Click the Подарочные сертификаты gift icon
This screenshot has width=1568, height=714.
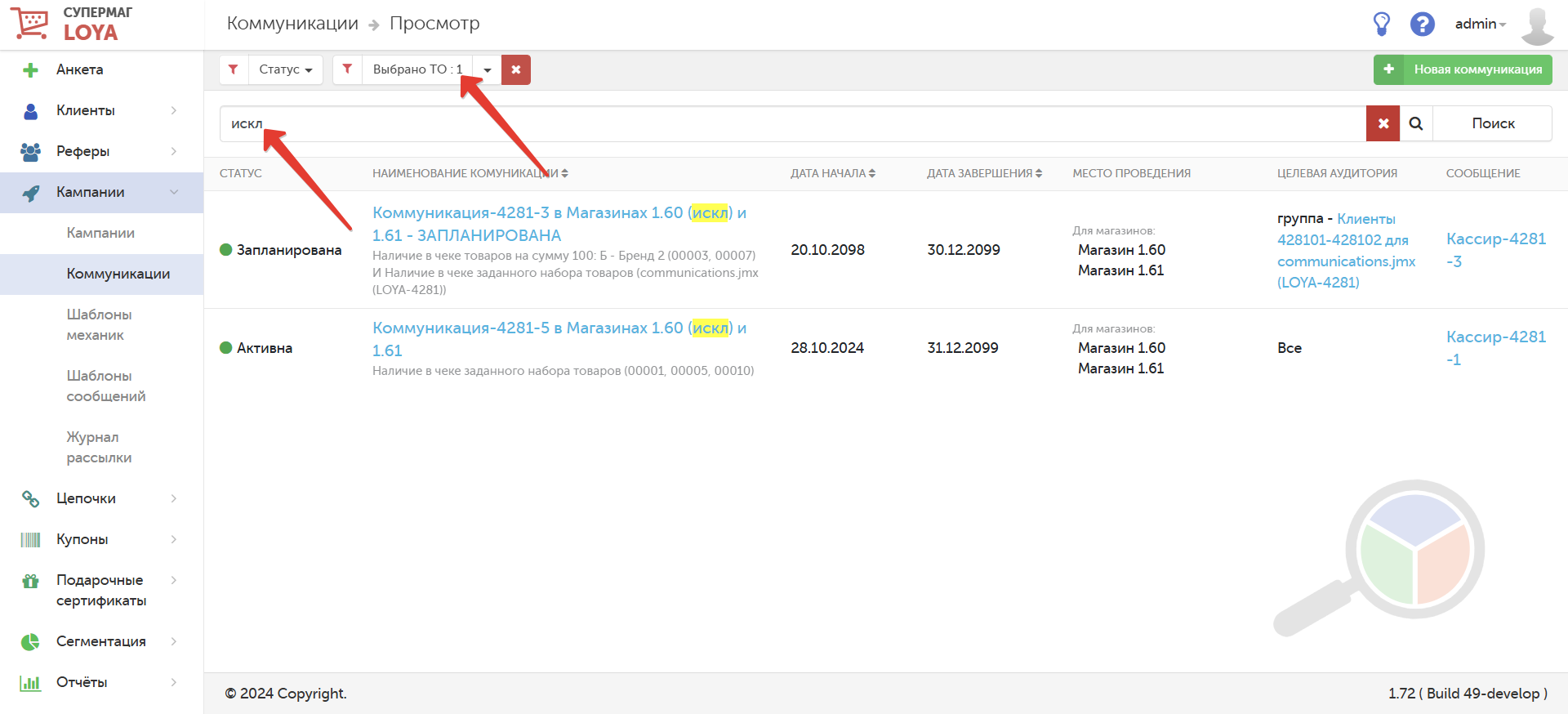click(30, 581)
